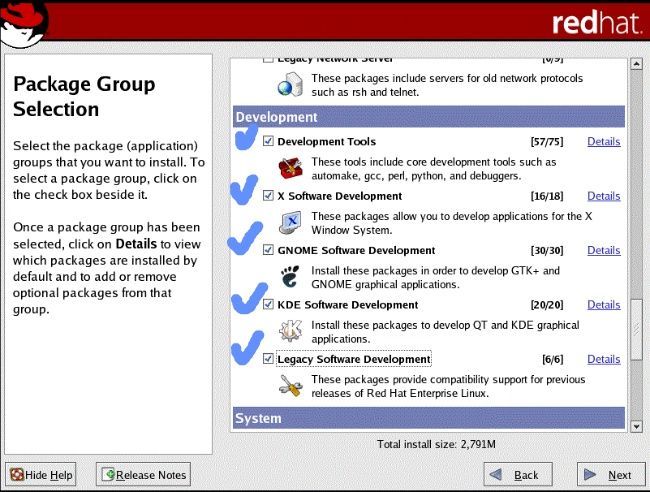Click the [6/6] package count
This screenshot has width=650, height=492.
coord(553,359)
